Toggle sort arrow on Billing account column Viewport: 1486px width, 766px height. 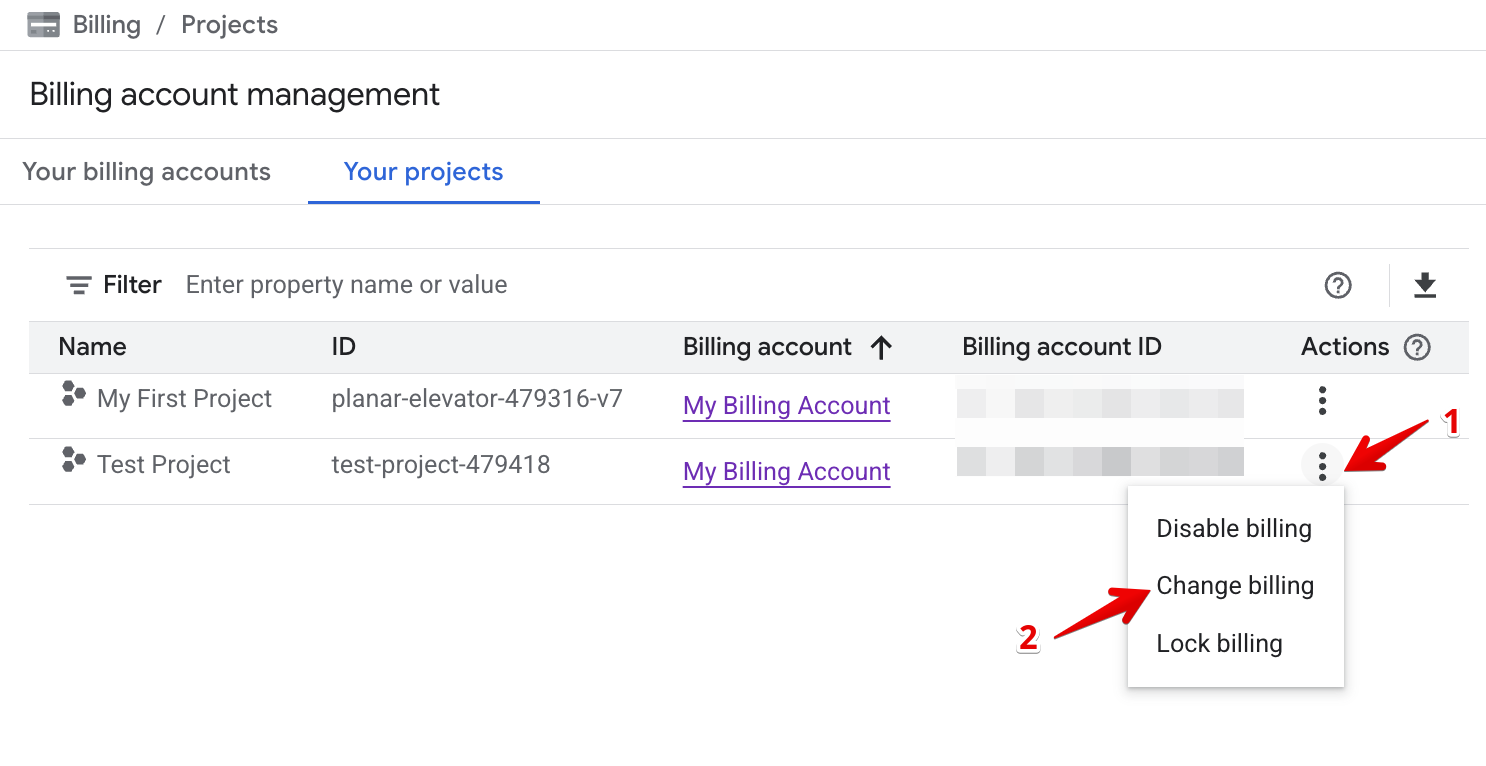coord(880,347)
